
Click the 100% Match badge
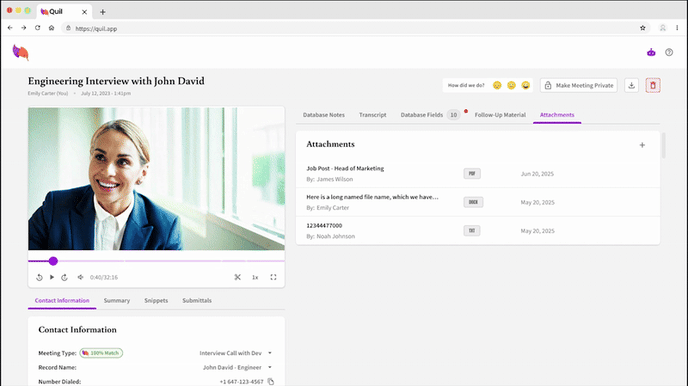101,353
